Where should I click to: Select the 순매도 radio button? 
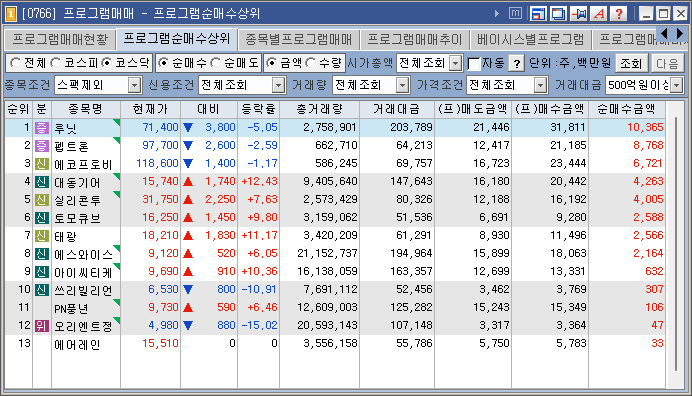tap(215, 63)
